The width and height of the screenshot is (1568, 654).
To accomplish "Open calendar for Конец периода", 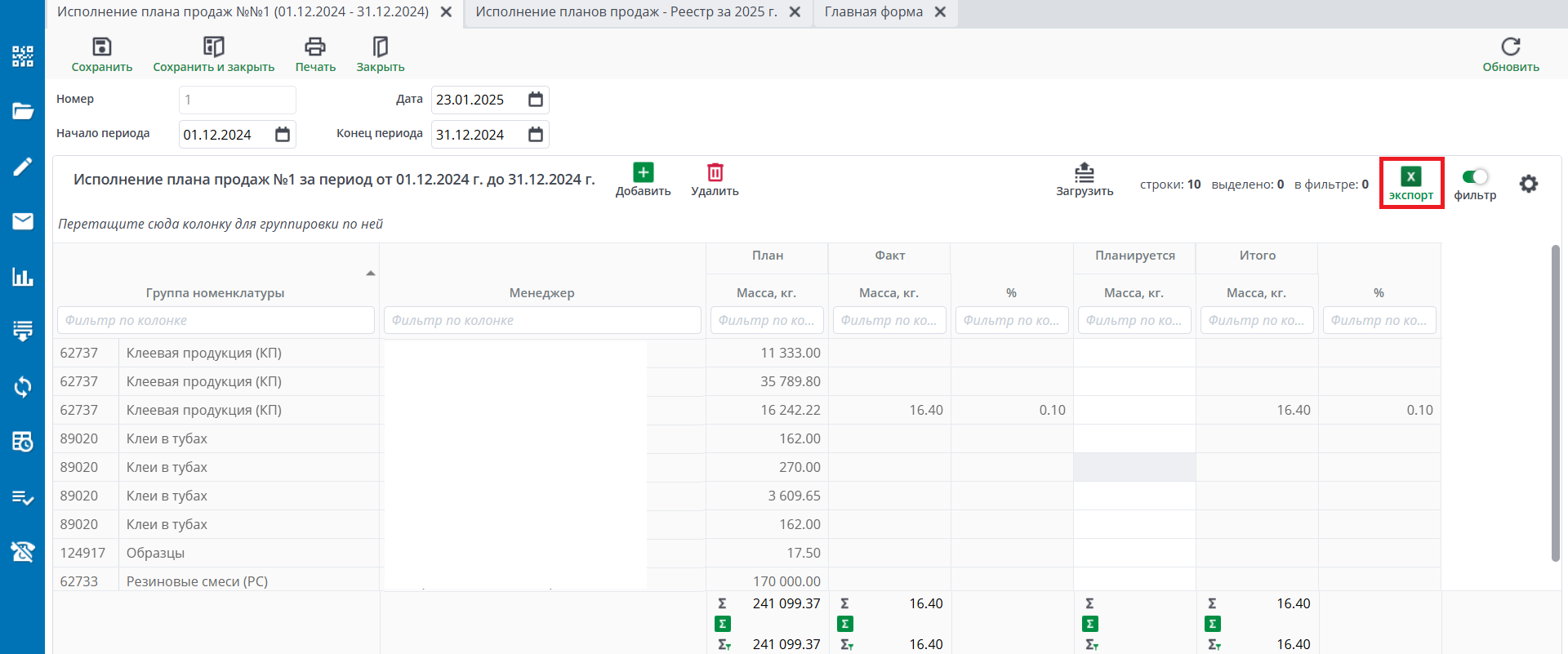I will tap(536, 135).
